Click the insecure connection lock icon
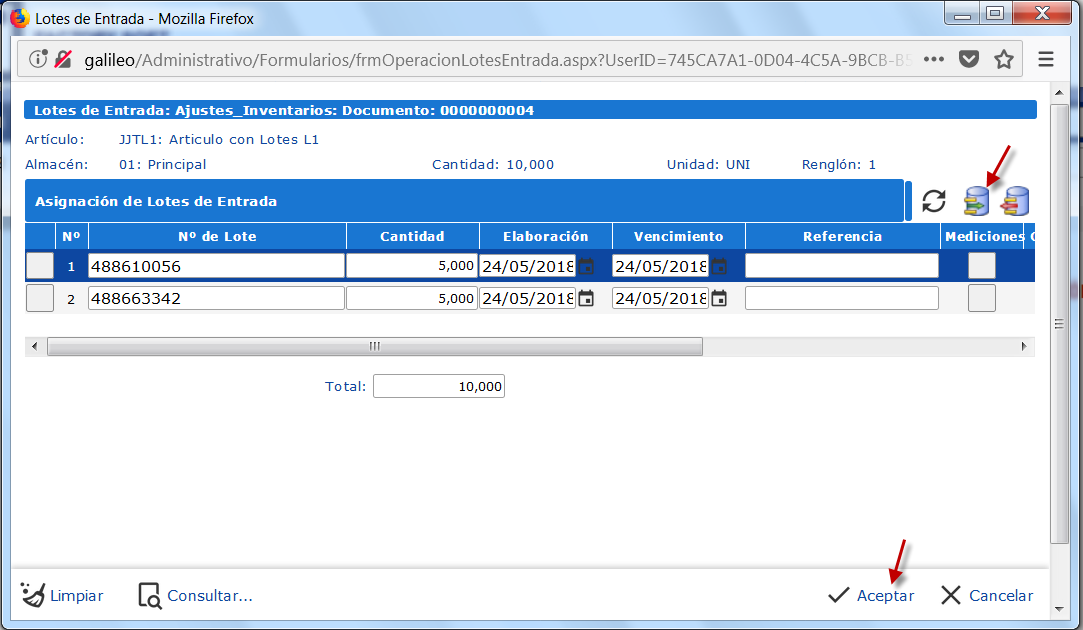The height and width of the screenshot is (630, 1083). (x=63, y=59)
